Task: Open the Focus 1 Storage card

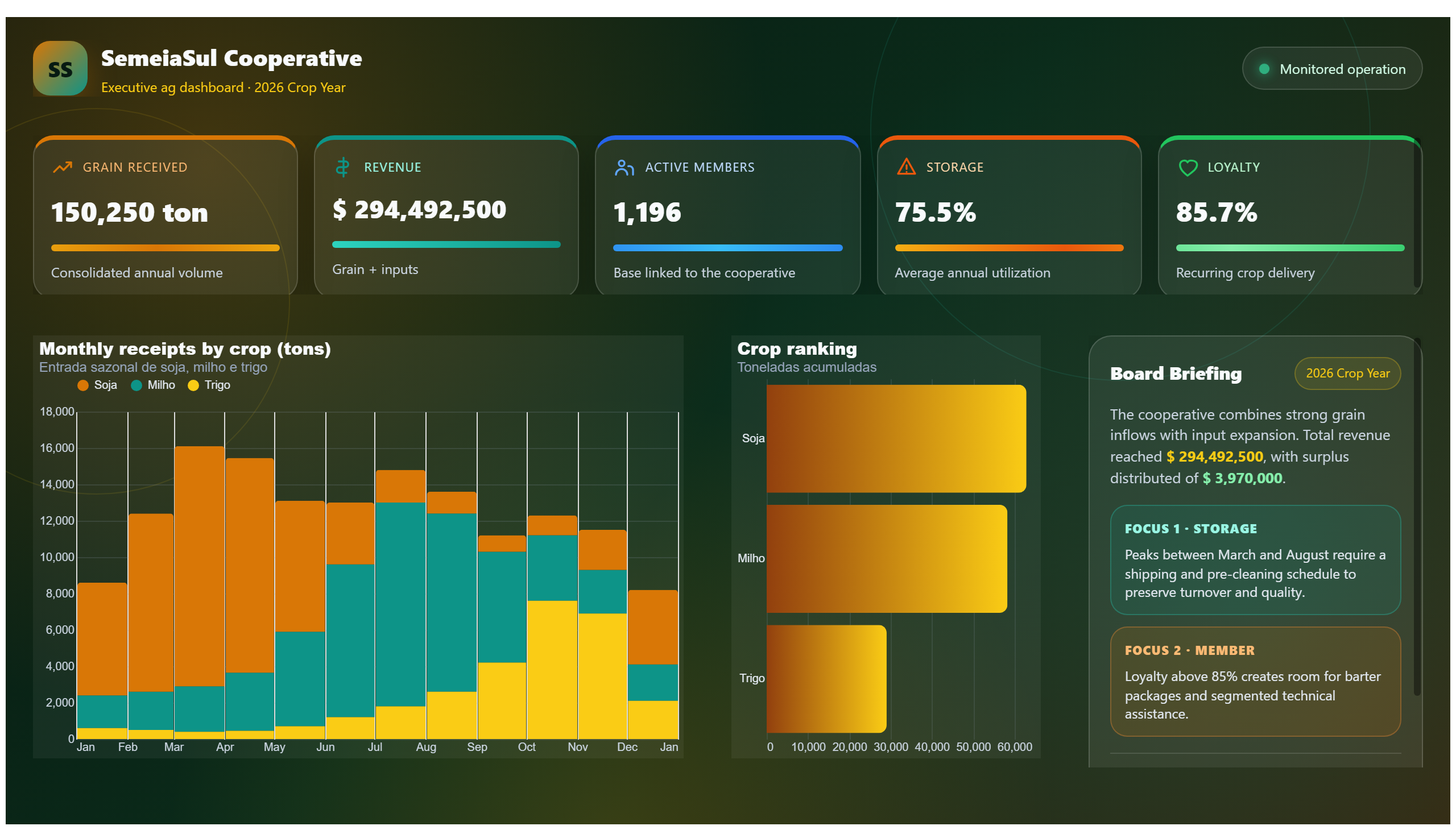Action: tap(1254, 559)
